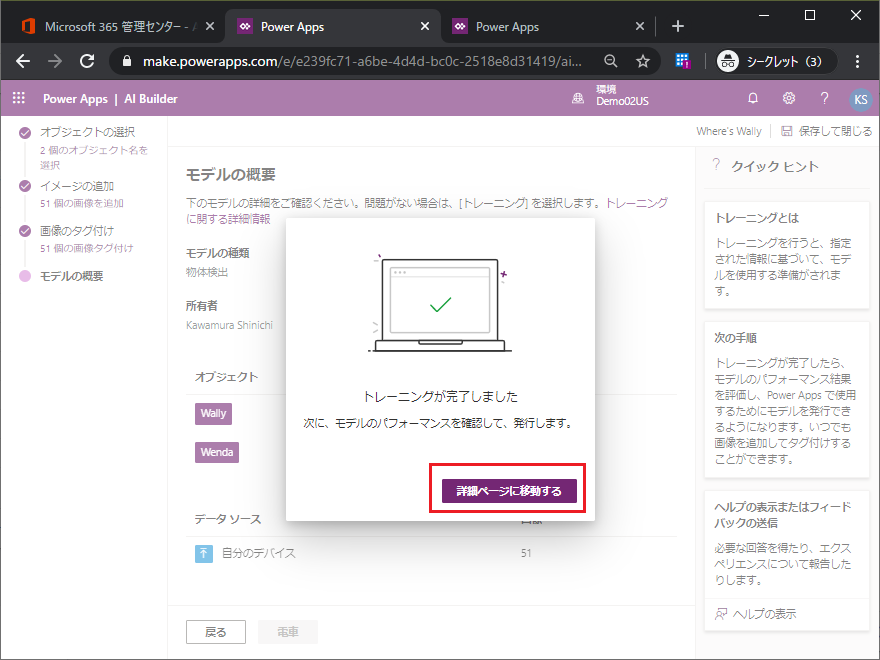Click the ヘルプの表示 feedback icon

pos(721,614)
